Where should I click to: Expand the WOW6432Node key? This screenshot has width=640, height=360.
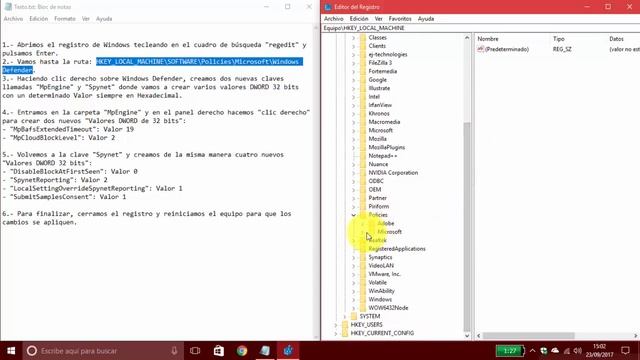click(353, 308)
